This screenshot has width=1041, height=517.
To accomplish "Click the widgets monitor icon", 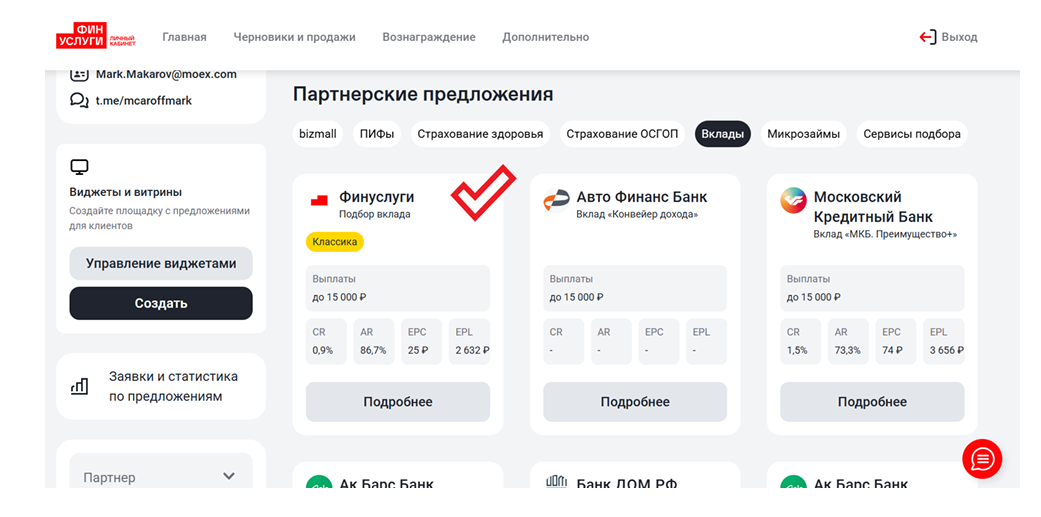I will pyautogui.click(x=79, y=167).
